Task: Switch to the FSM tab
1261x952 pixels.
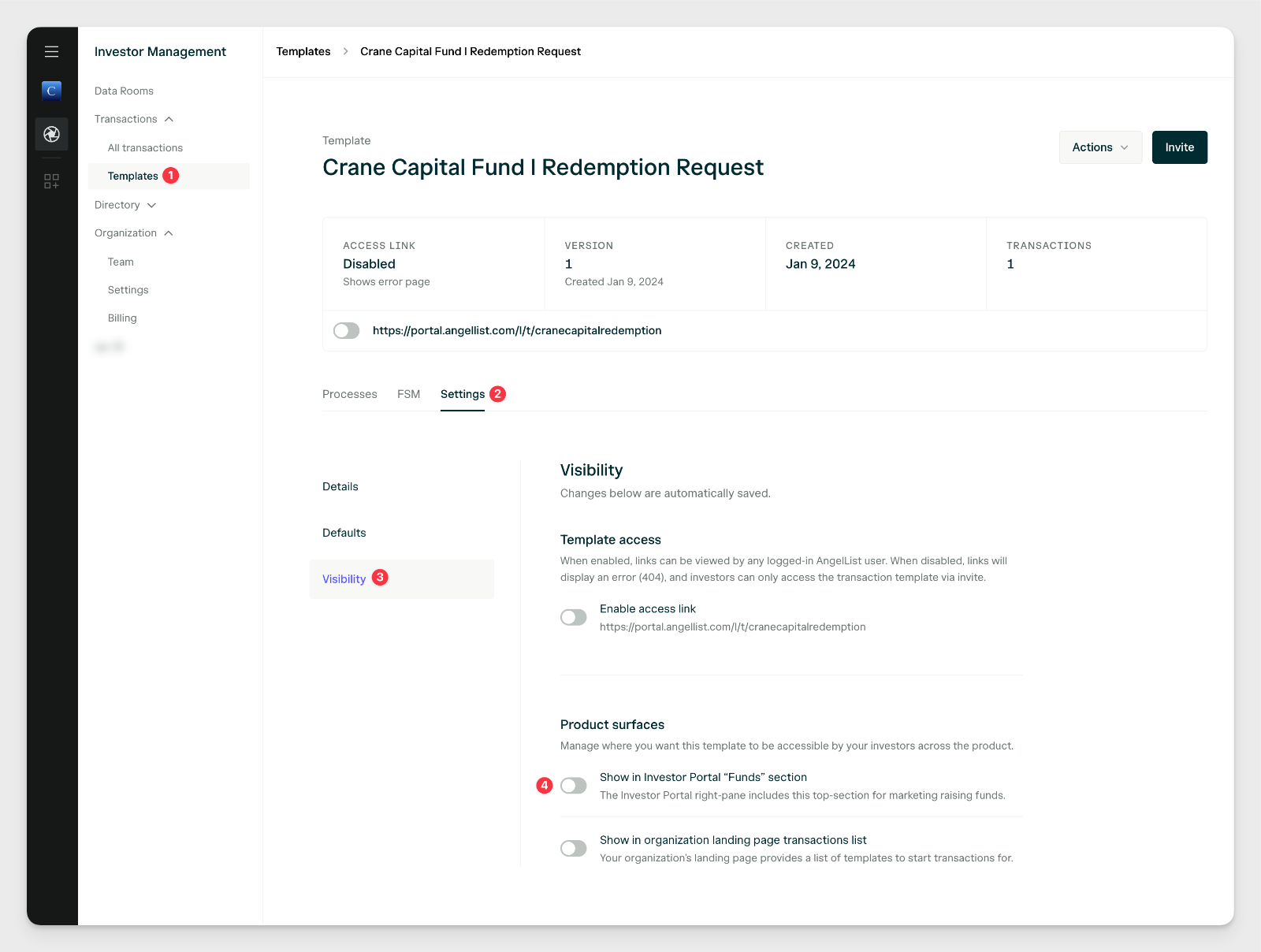Action: coord(408,394)
